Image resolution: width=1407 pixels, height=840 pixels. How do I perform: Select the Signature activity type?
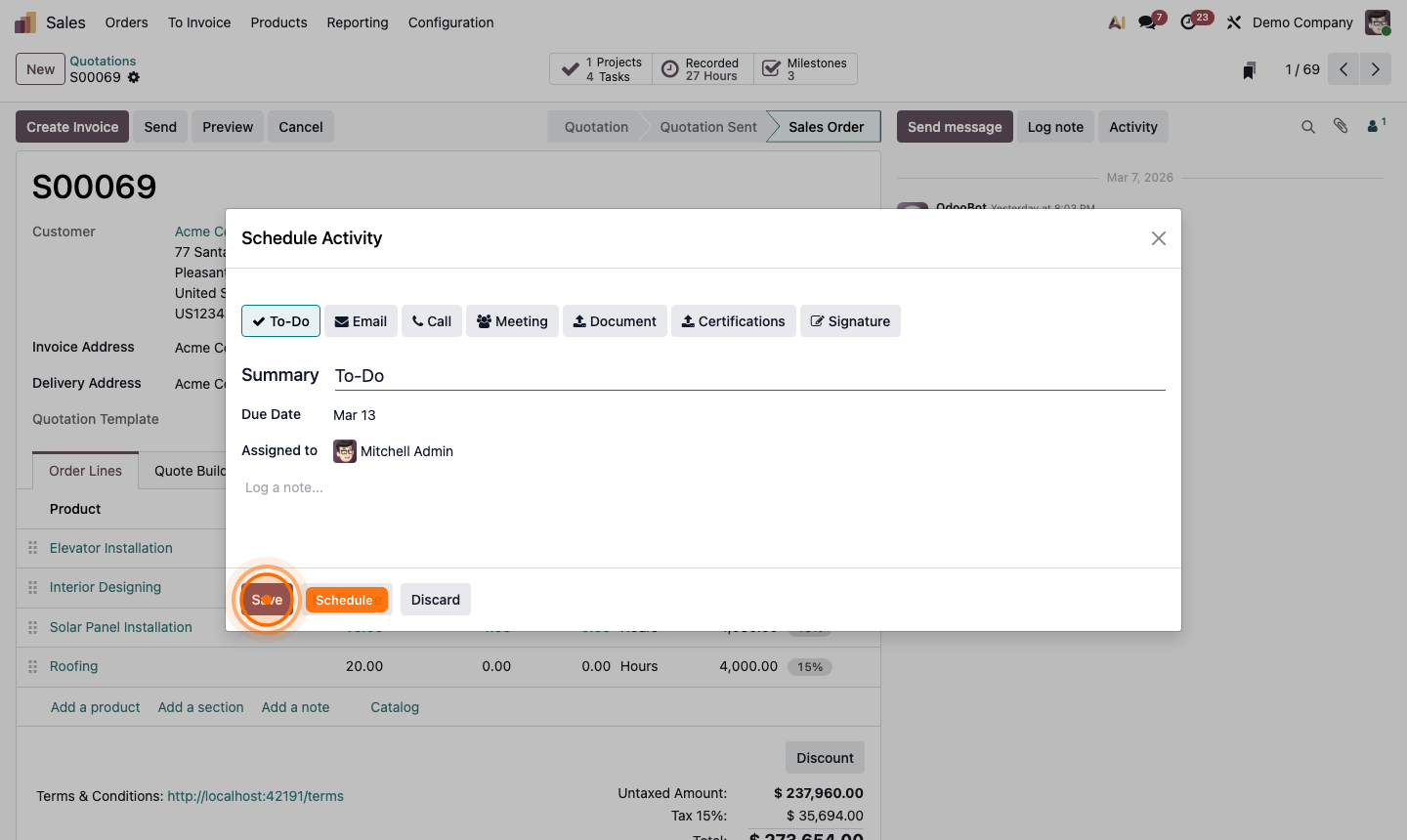pos(850,320)
